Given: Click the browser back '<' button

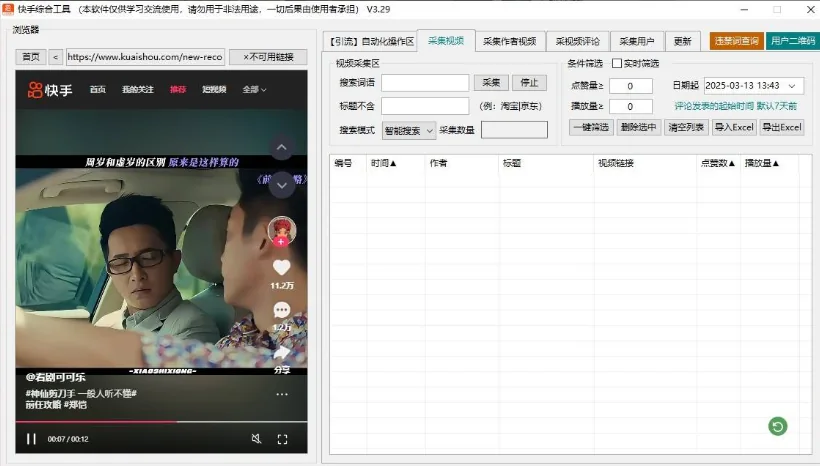Looking at the screenshot, I should tap(55, 56).
